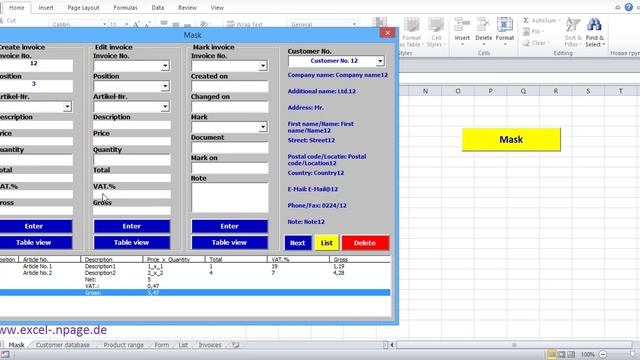Click the AutoSum sigma icon
640x360 pixels.
526,20
